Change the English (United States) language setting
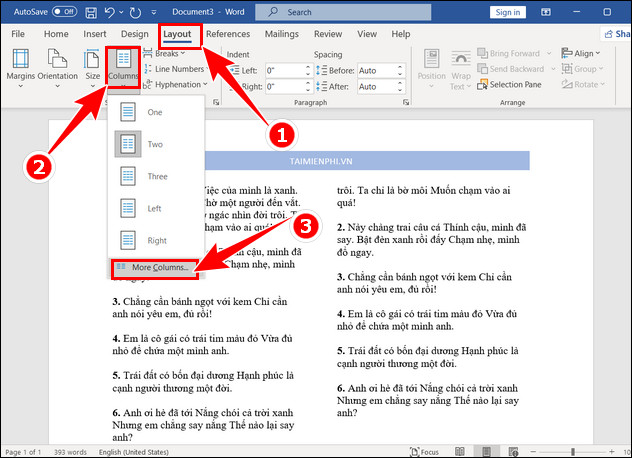 (134, 452)
